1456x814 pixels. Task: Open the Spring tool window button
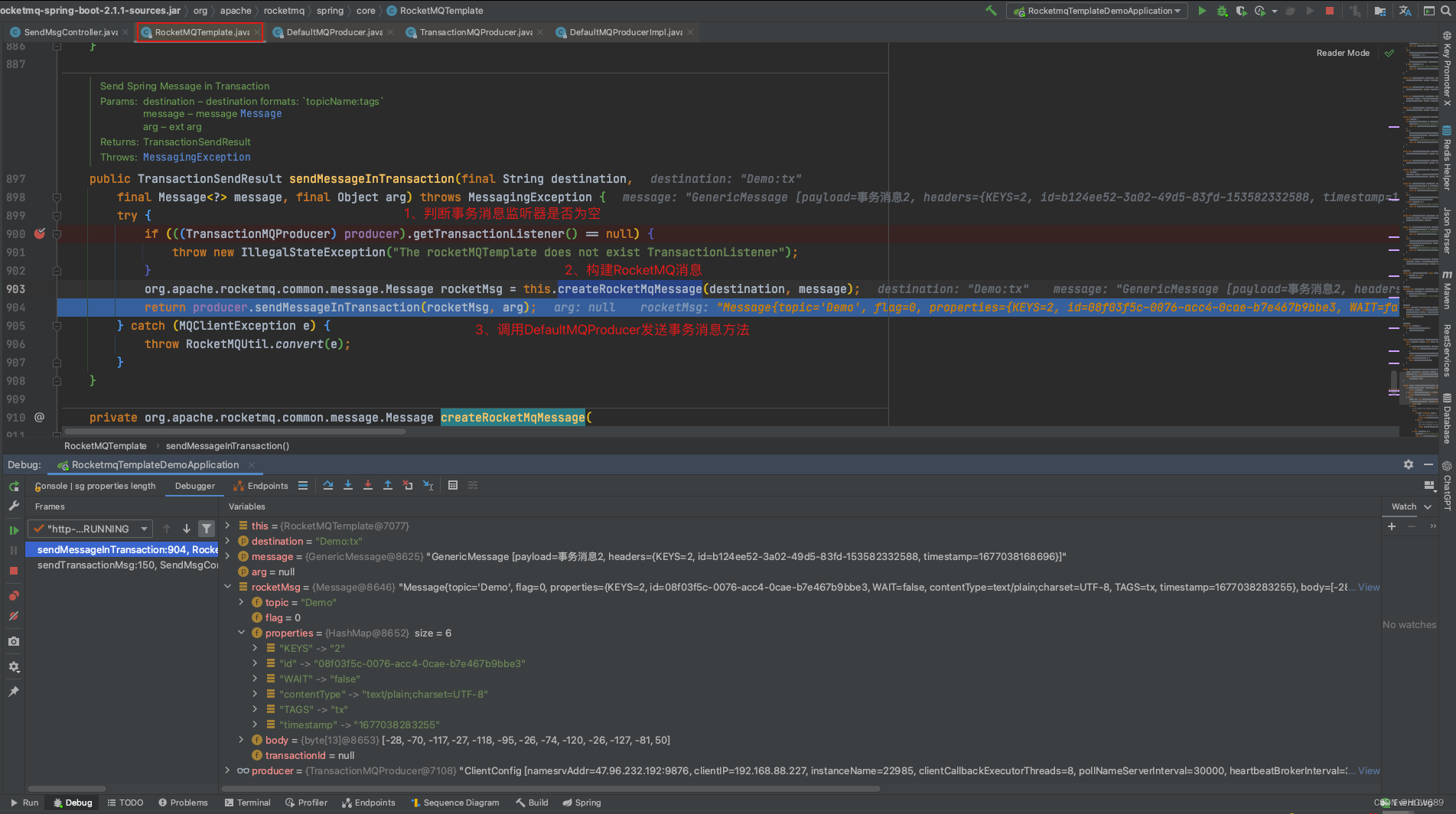click(x=581, y=803)
